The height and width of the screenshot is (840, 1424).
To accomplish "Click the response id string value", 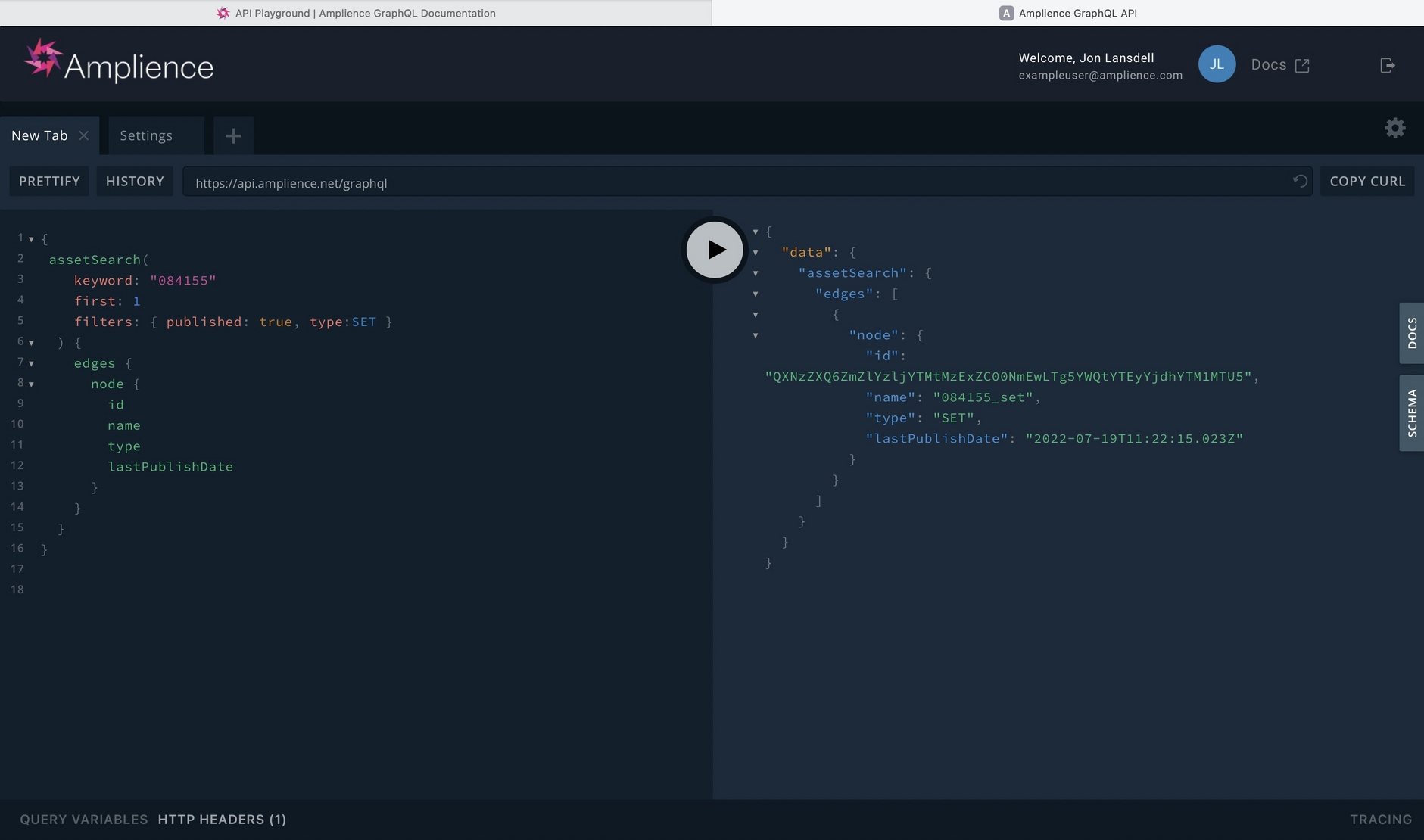I will [x=1008, y=377].
